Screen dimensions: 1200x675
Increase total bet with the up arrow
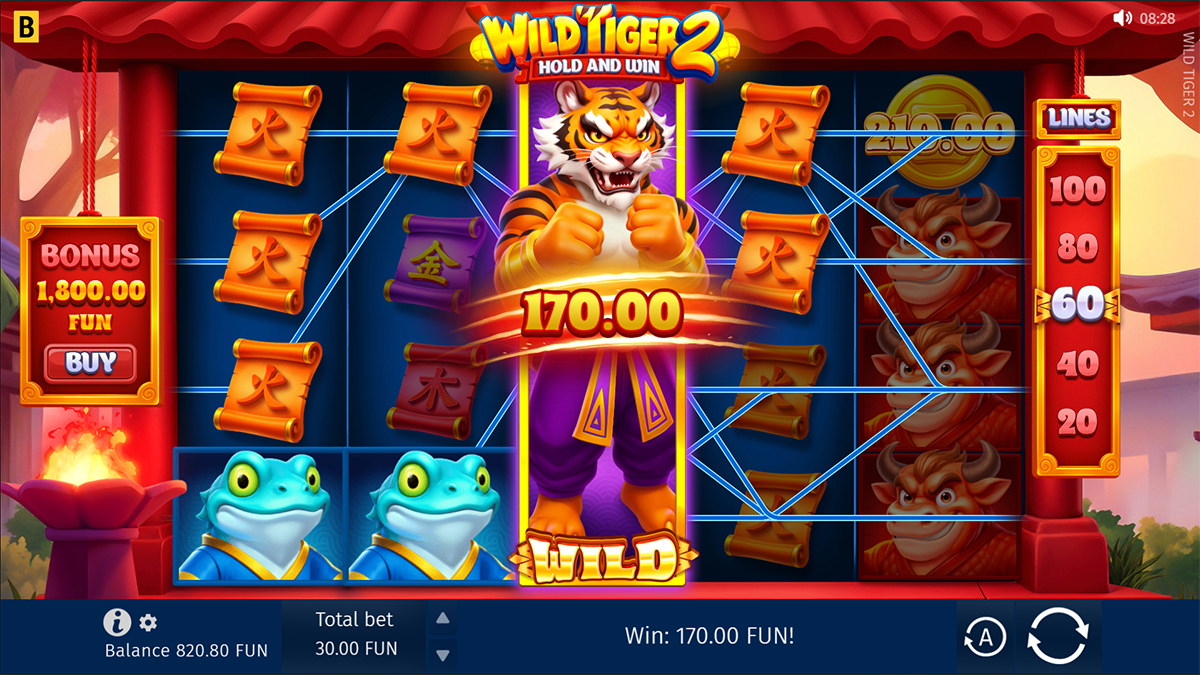coord(443,617)
